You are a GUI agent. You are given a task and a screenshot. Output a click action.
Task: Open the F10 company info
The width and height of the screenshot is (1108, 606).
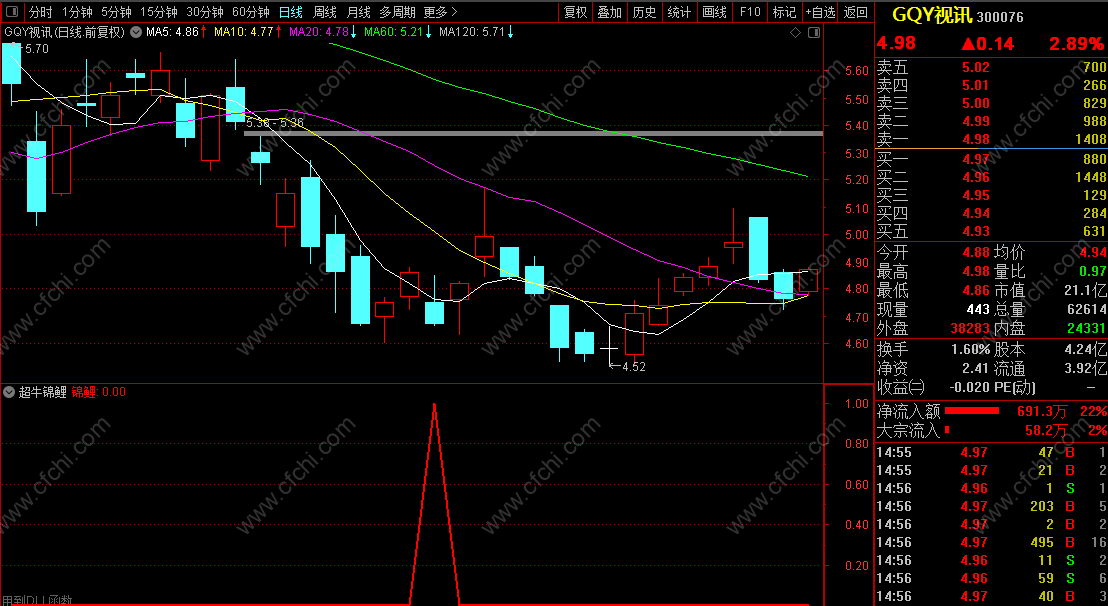[750, 12]
